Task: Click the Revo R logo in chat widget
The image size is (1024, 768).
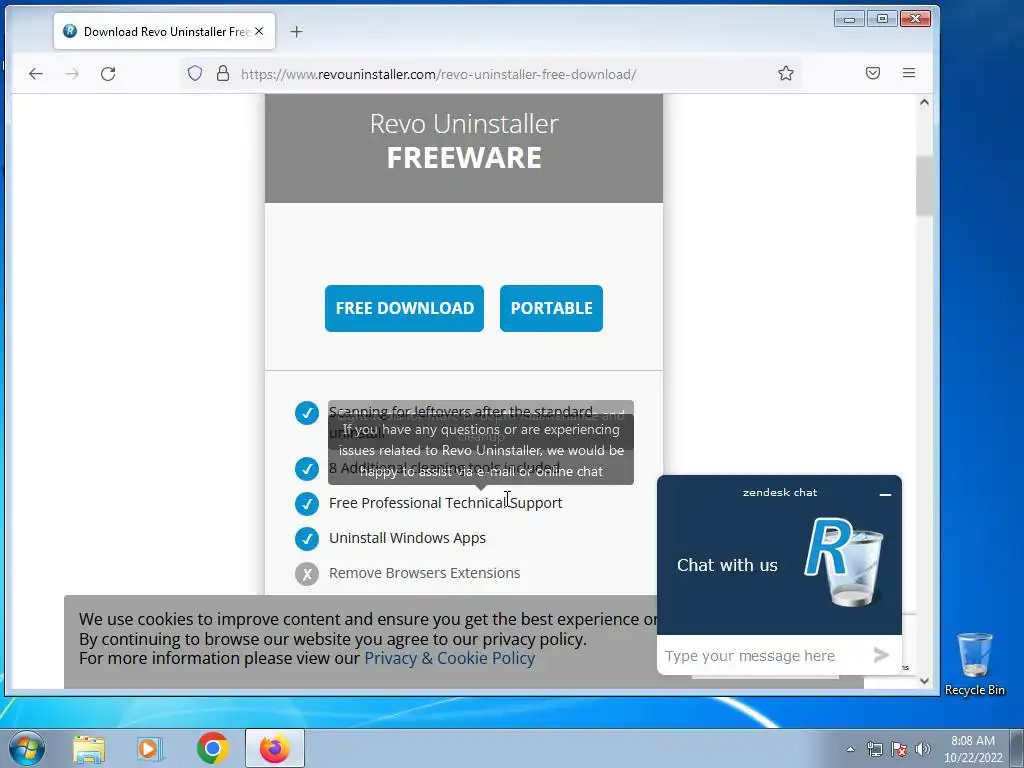Action: pyautogui.click(x=844, y=562)
